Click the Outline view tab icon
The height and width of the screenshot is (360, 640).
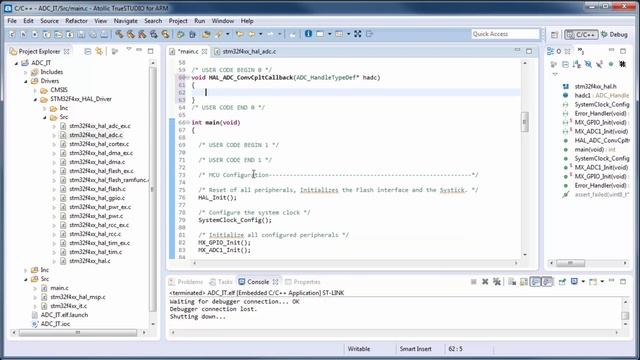tap(551, 51)
